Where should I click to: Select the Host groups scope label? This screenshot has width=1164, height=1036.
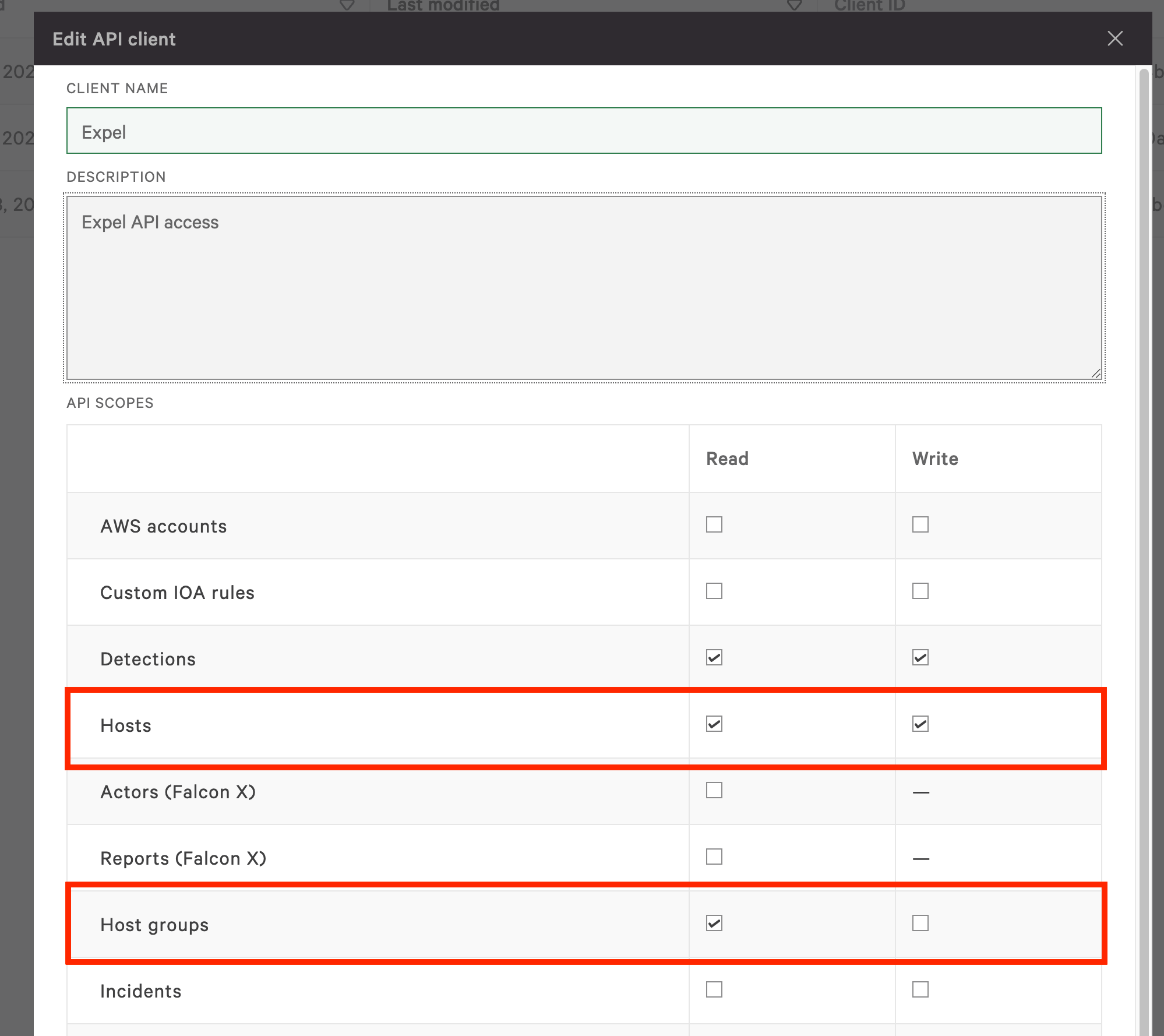point(154,925)
